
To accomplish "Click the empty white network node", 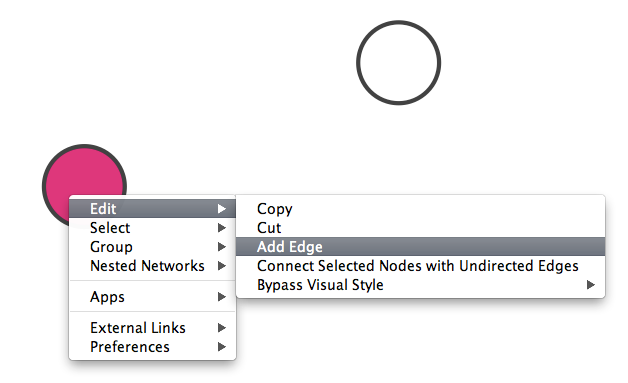I will (x=399, y=63).
